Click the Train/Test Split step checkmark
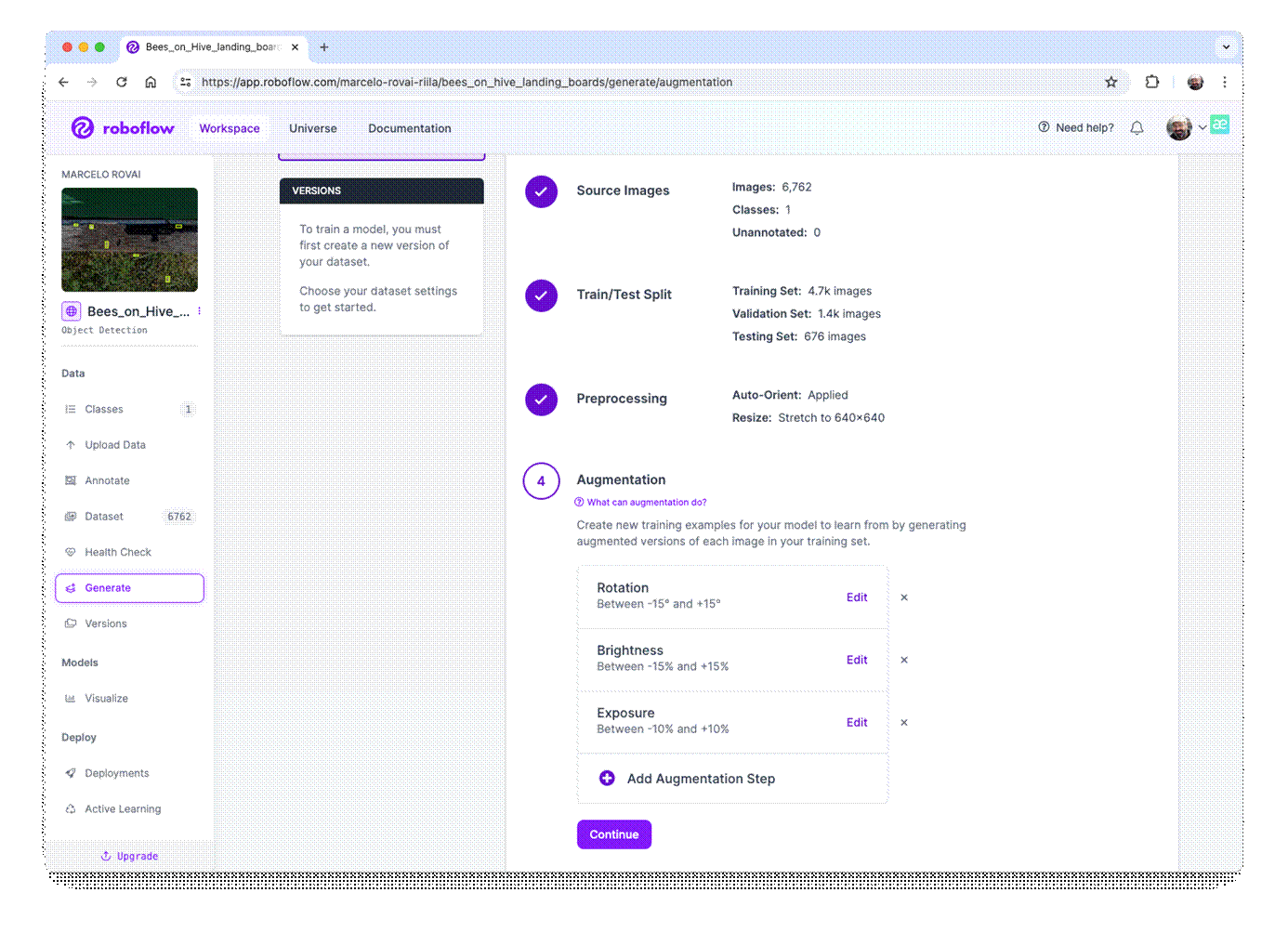Image resolution: width=1288 pixels, height=932 pixels. point(541,295)
